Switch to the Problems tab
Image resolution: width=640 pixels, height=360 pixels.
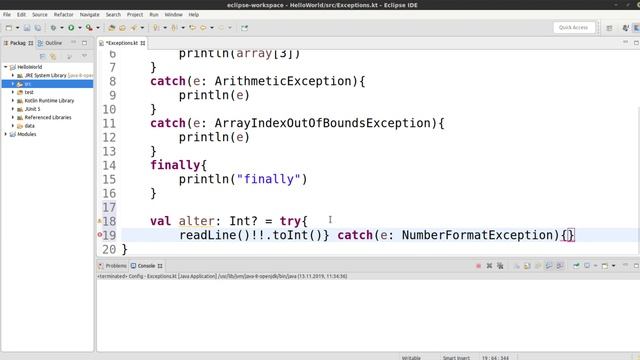(113, 266)
